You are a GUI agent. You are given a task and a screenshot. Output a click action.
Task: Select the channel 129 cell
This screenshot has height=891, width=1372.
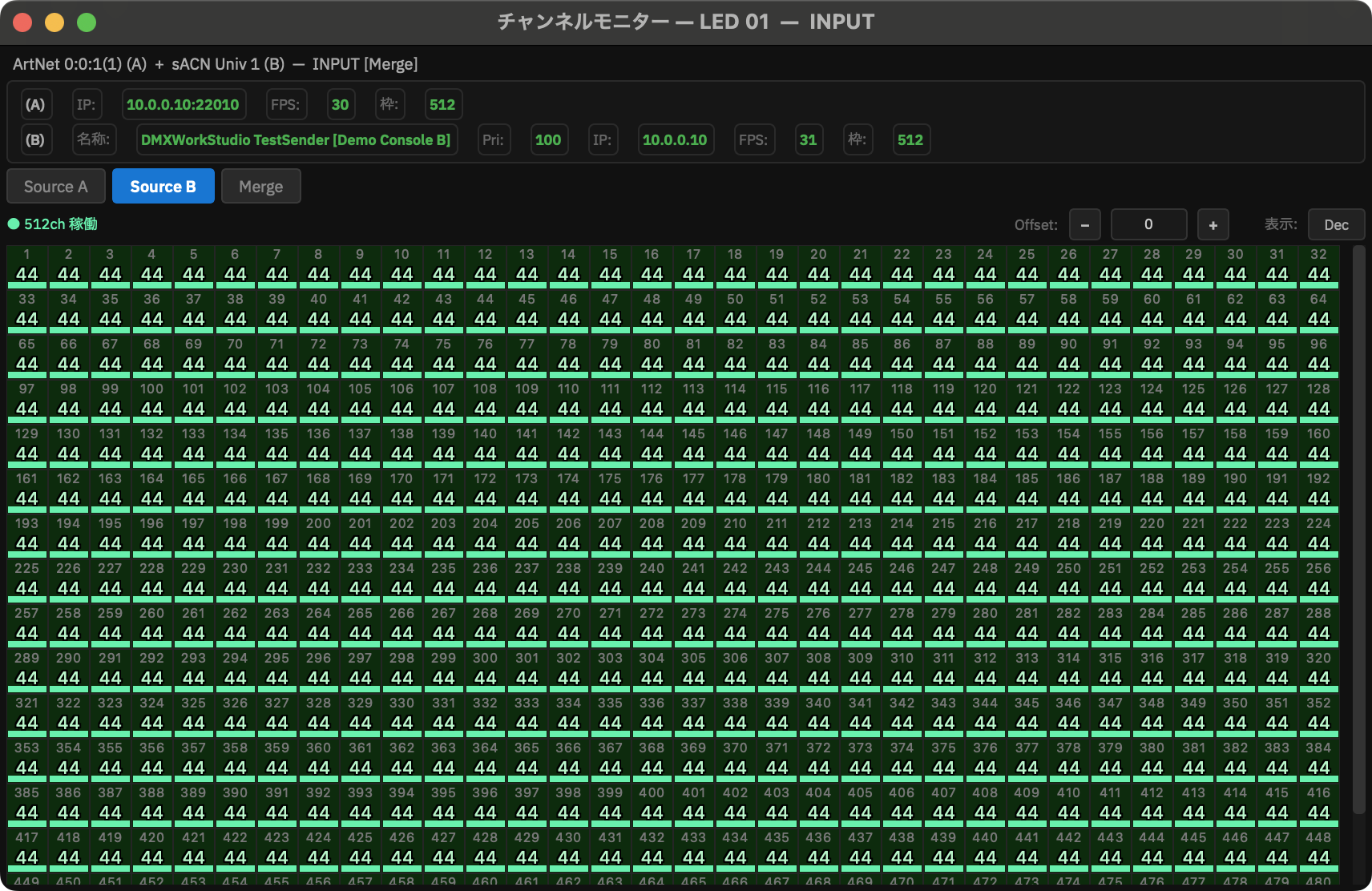27,446
